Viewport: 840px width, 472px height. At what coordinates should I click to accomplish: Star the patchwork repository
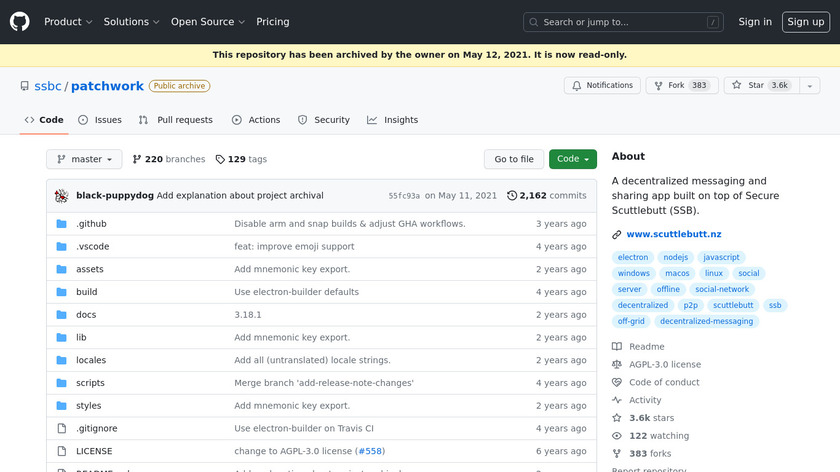[757, 86]
